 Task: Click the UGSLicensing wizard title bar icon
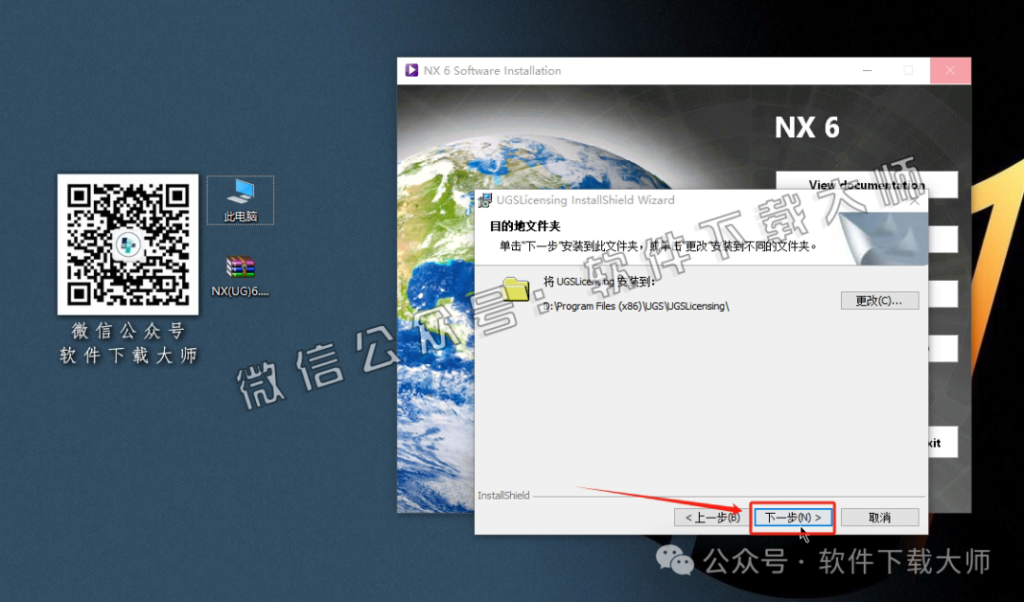point(484,200)
